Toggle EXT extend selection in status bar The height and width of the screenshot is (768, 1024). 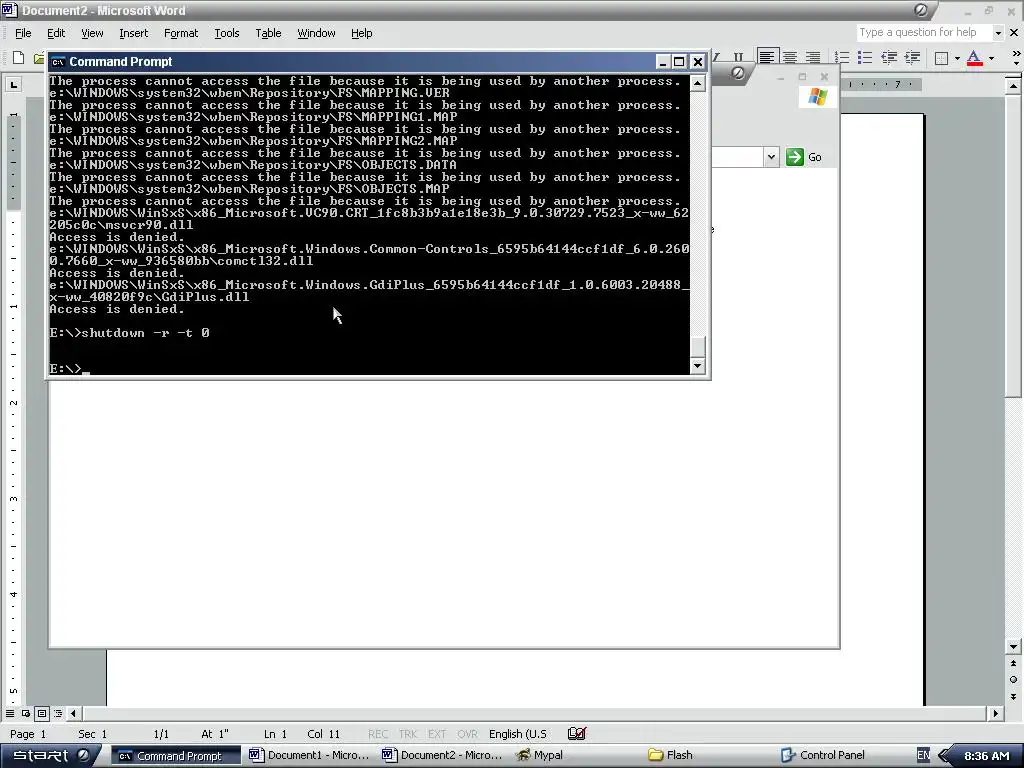437,734
